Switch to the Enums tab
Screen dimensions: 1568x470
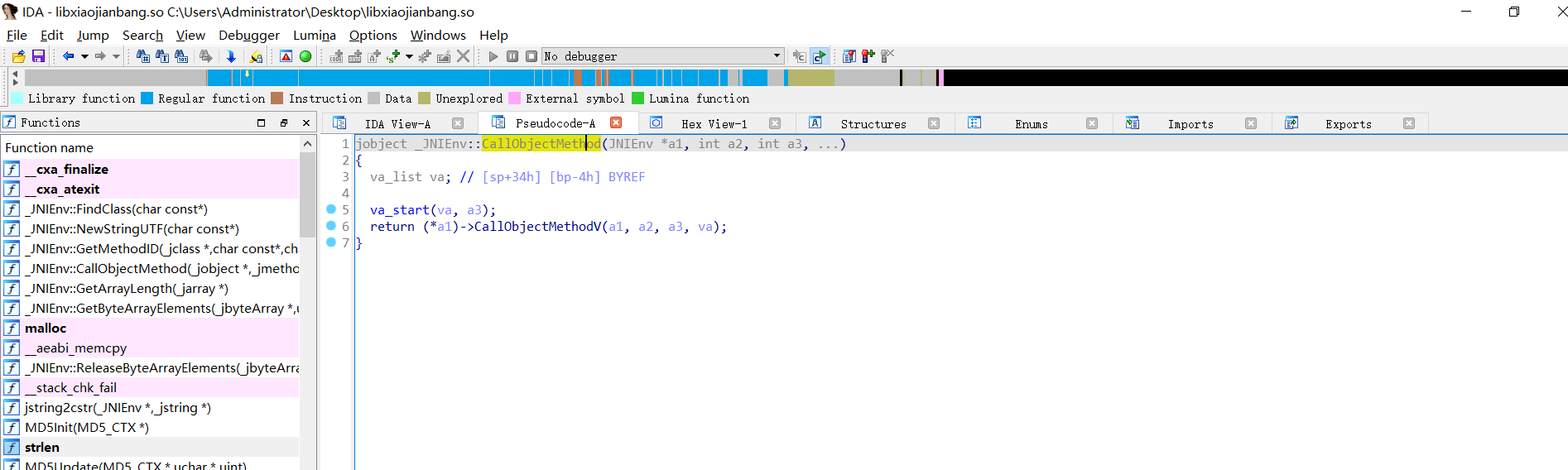click(1032, 123)
